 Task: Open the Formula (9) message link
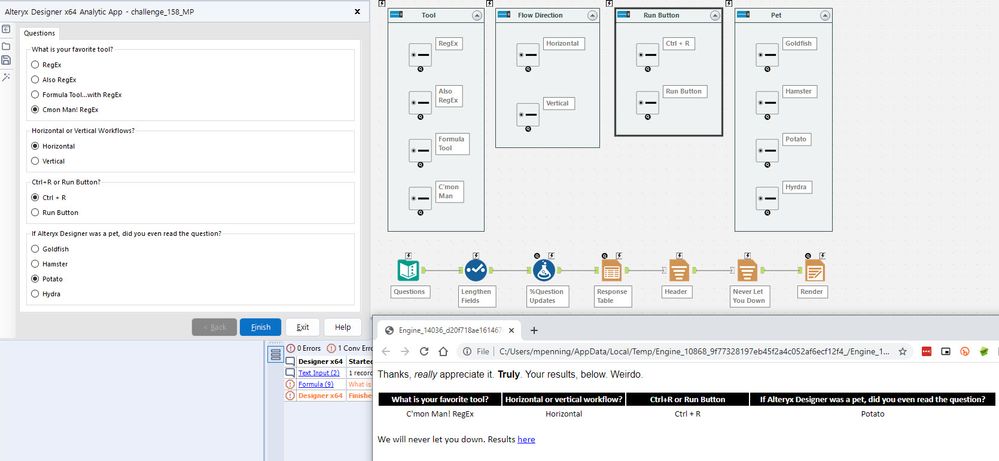(x=315, y=384)
